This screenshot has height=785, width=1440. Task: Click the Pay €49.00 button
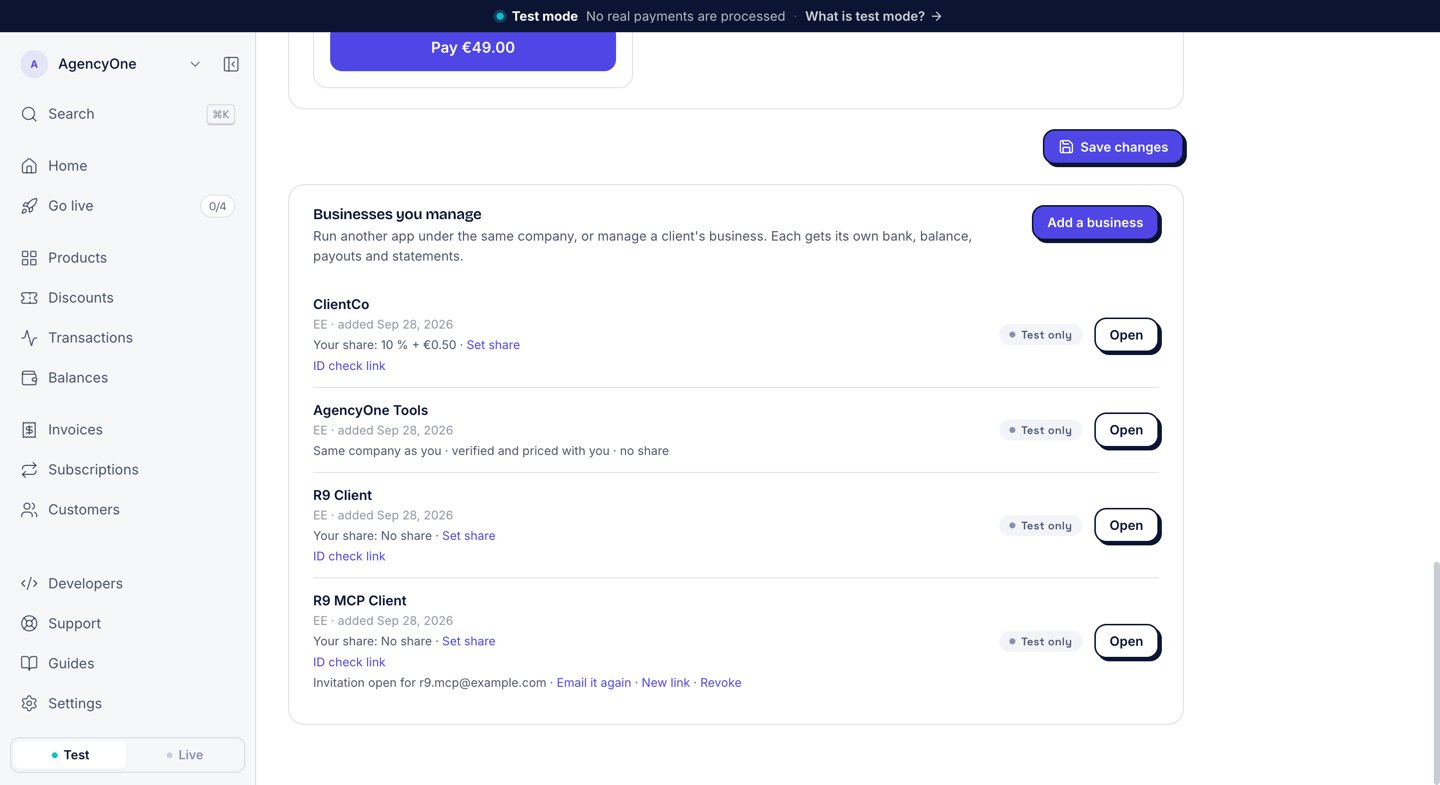473,48
